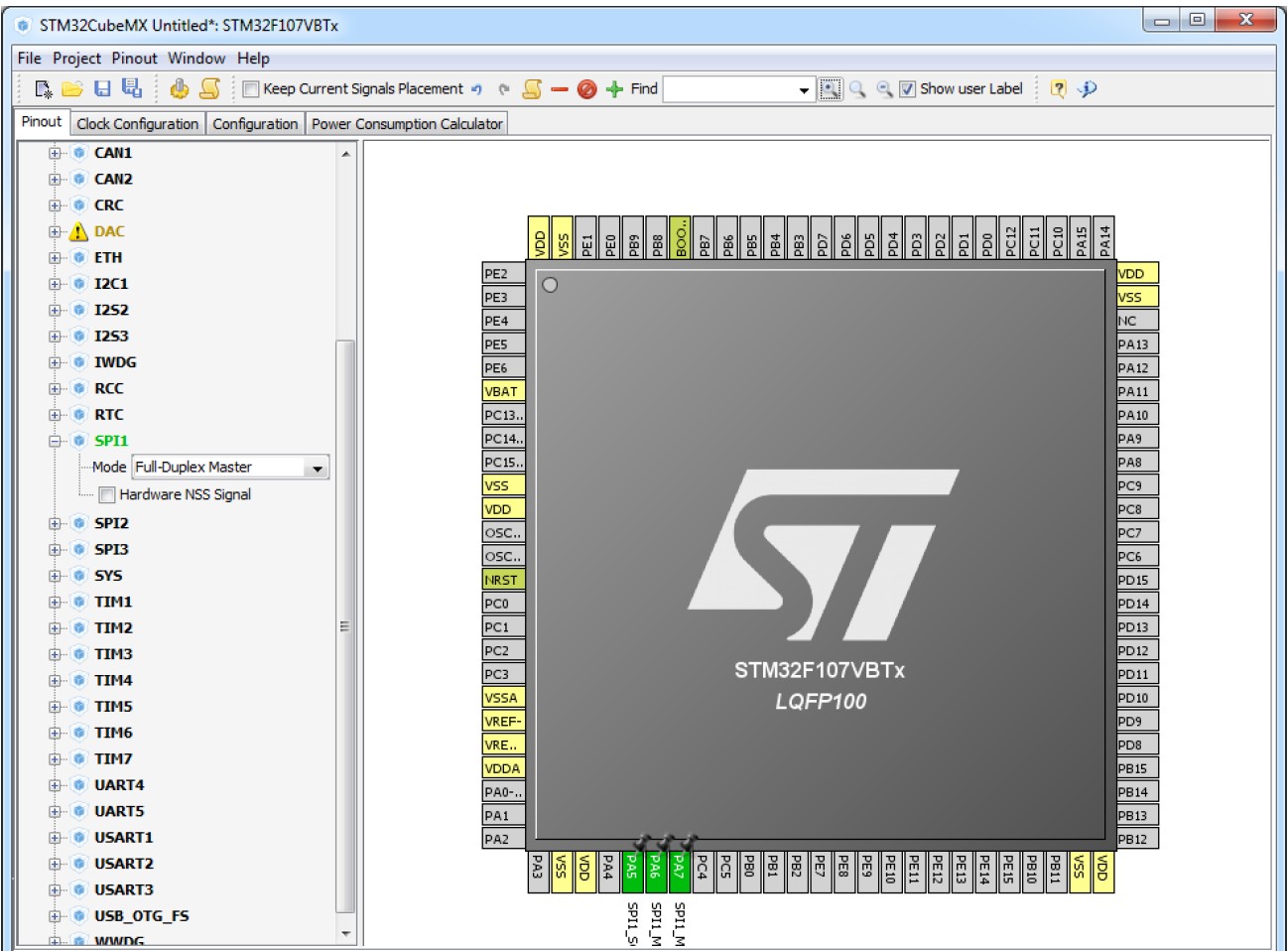Click the PC13 pin on left side
Image resolution: width=1288 pixels, height=951 pixels.
503,415
